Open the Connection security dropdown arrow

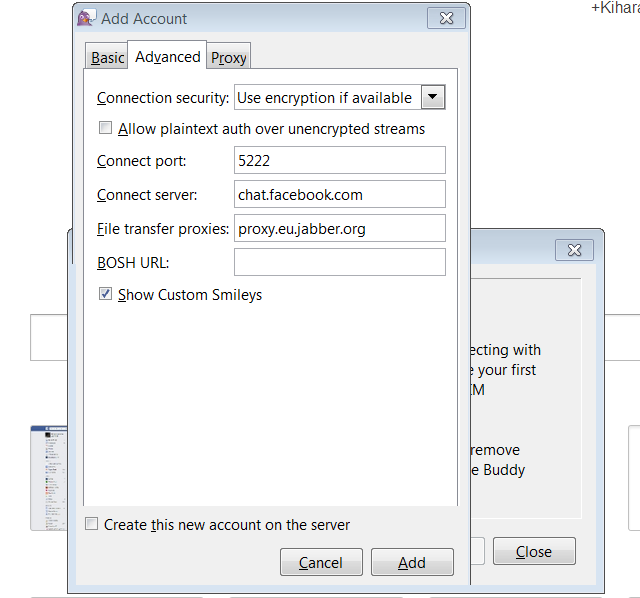point(432,97)
